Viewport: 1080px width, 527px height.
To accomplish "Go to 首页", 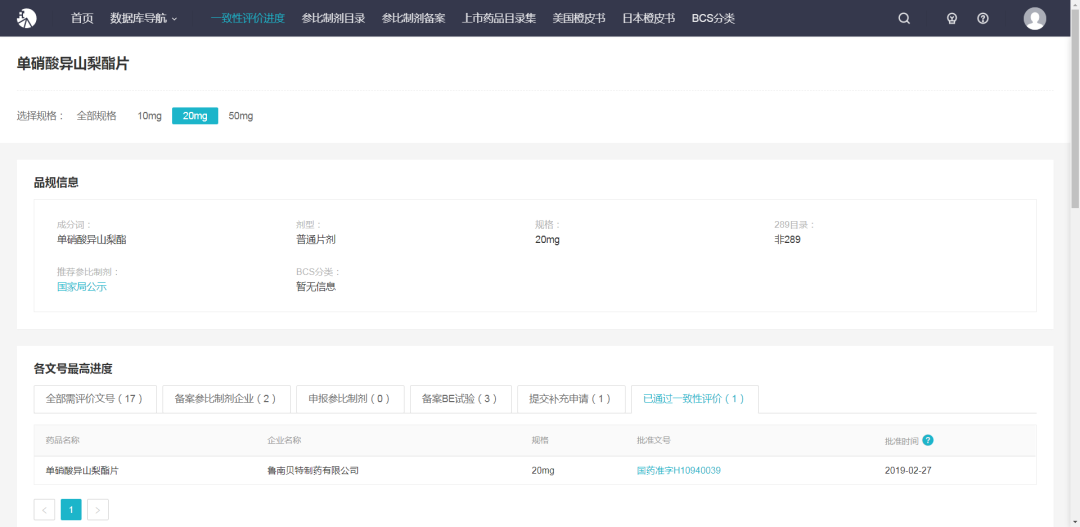I will (x=82, y=19).
